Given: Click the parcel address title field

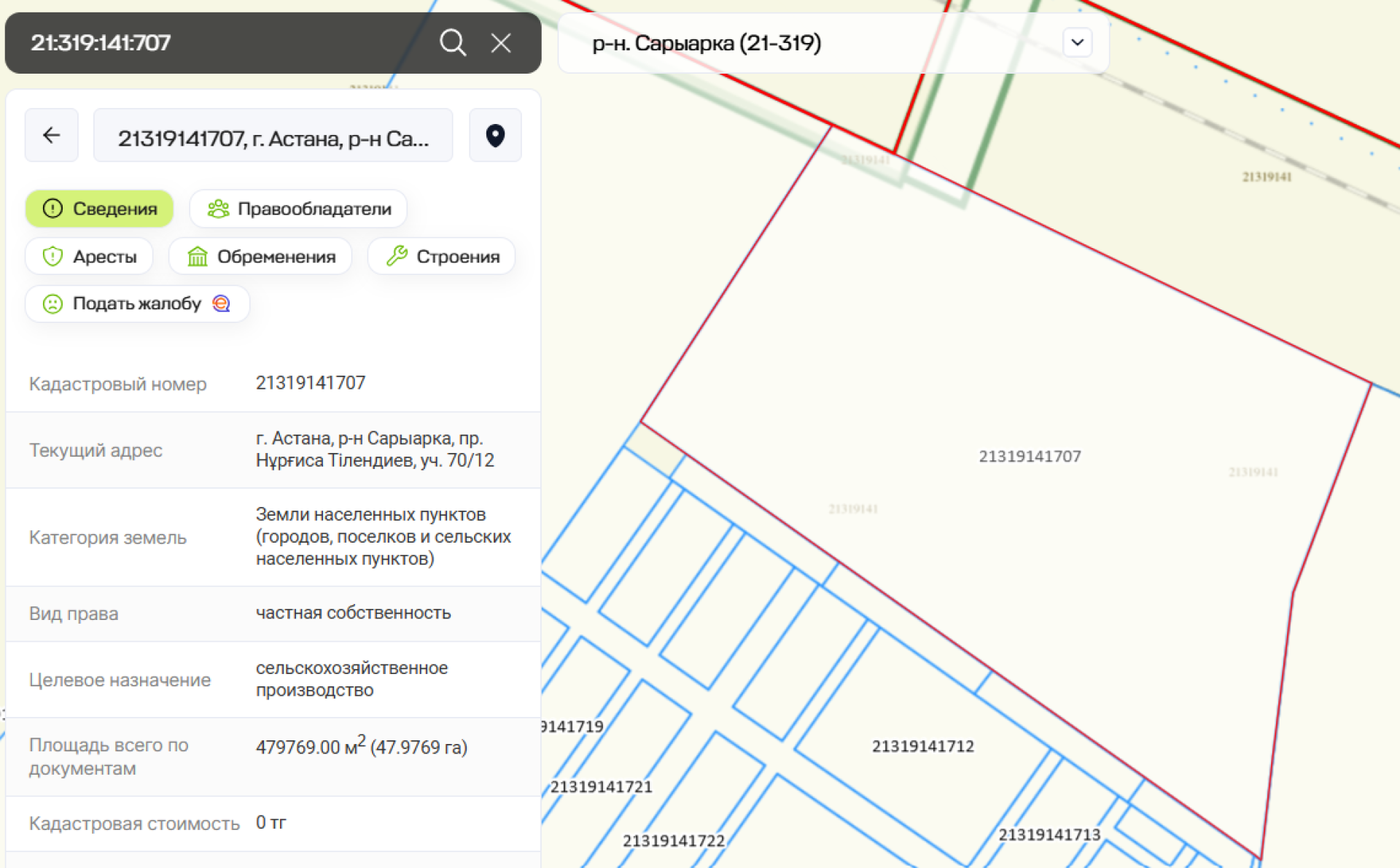Looking at the screenshot, I should click(273, 136).
